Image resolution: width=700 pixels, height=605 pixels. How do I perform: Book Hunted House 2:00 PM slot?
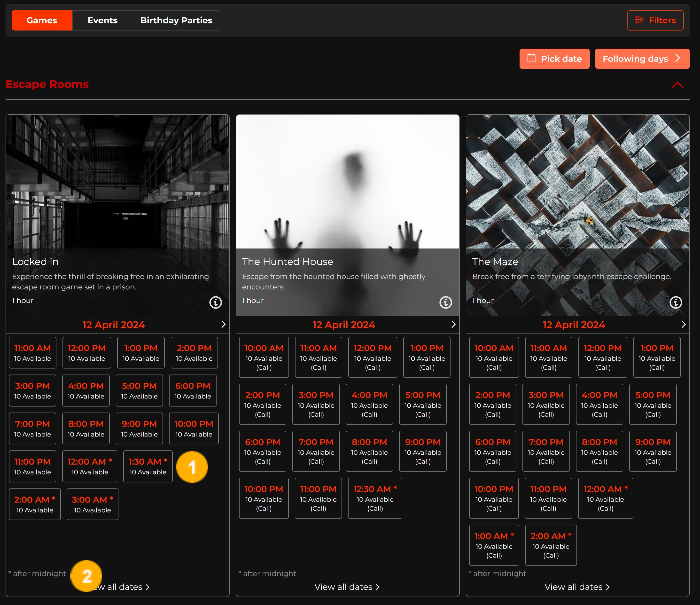point(262,405)
